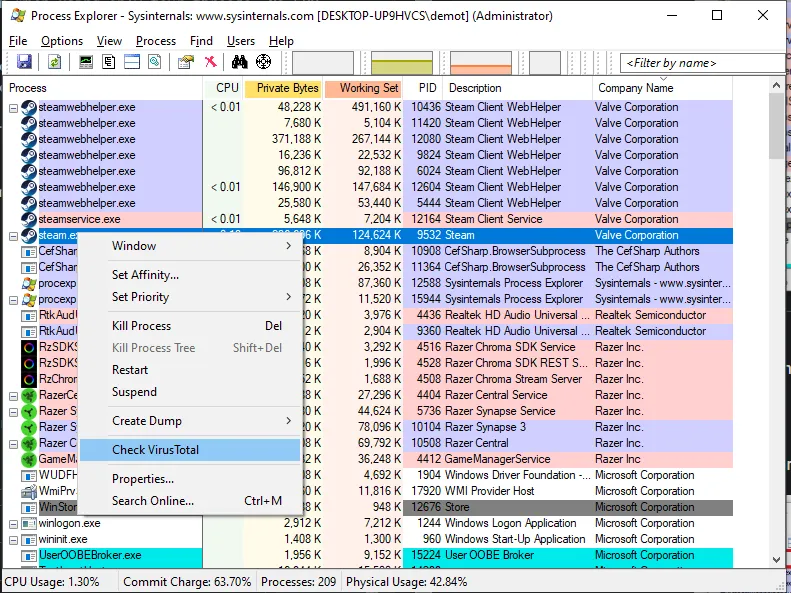The height and width of the screenshot is (593, 791).
Task: Click the Properties toolbar icon
Action: tap(186, 62)
